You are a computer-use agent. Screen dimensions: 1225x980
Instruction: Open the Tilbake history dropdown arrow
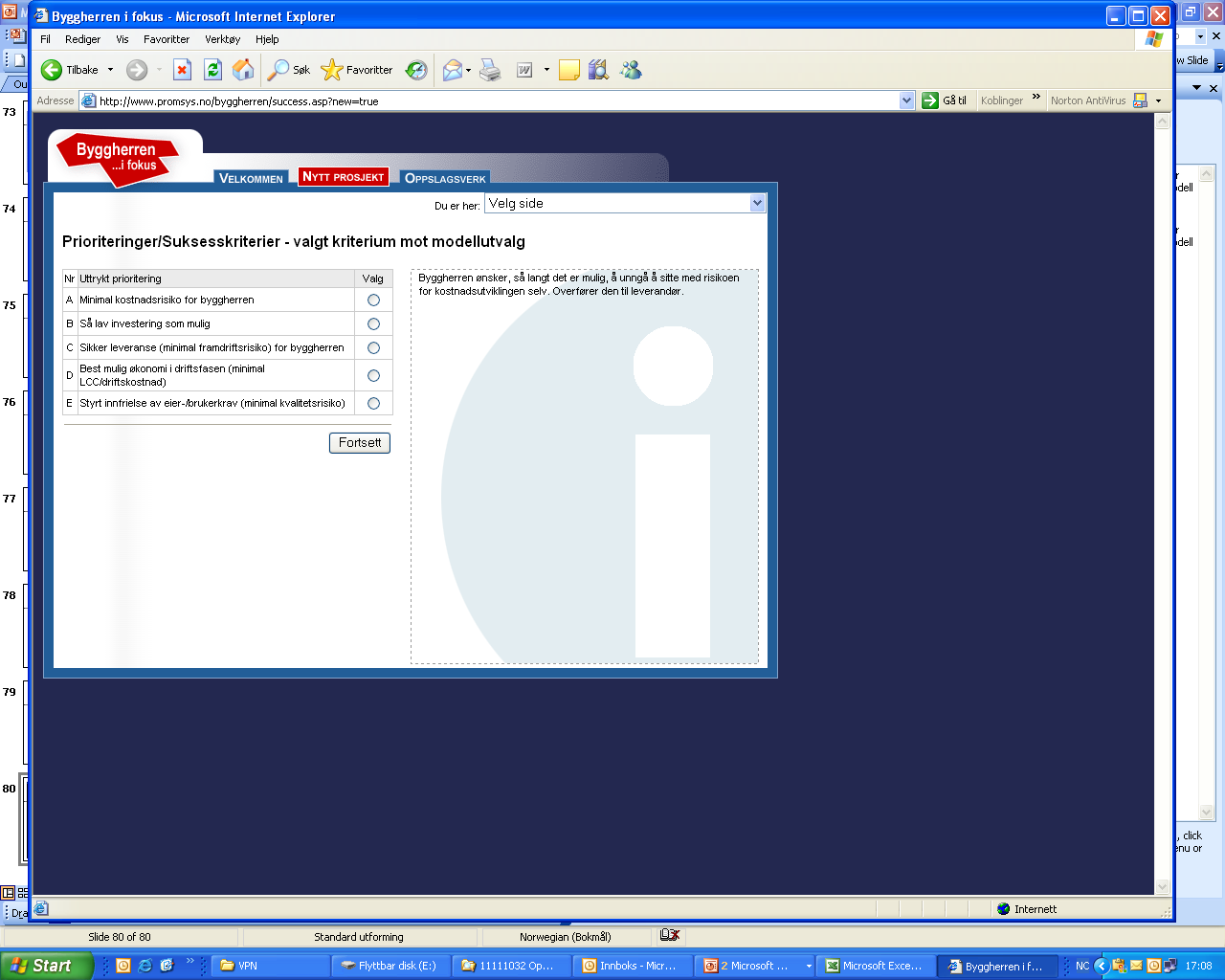[x=110, y=70]
